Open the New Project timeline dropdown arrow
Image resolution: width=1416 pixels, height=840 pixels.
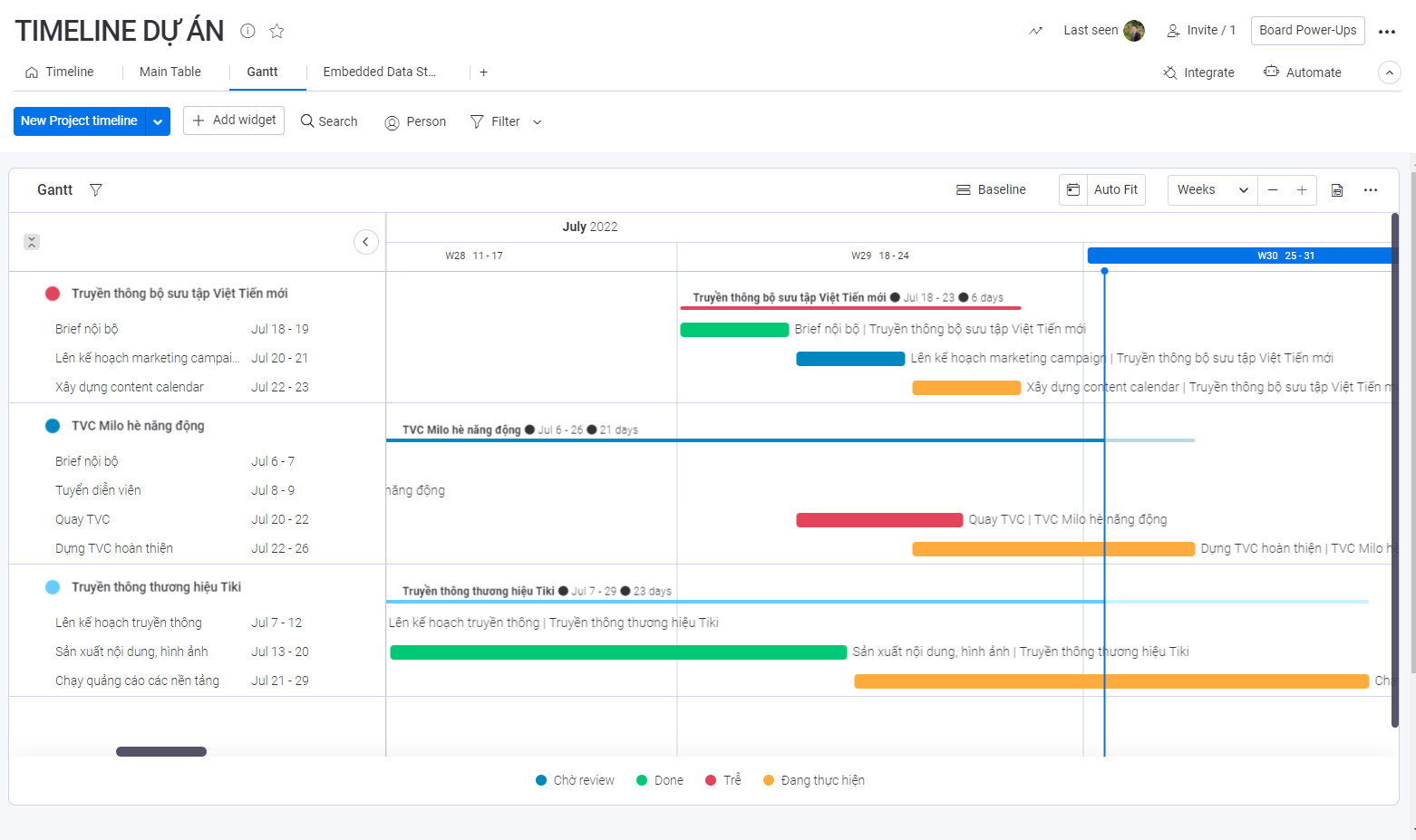click(158, 121)
